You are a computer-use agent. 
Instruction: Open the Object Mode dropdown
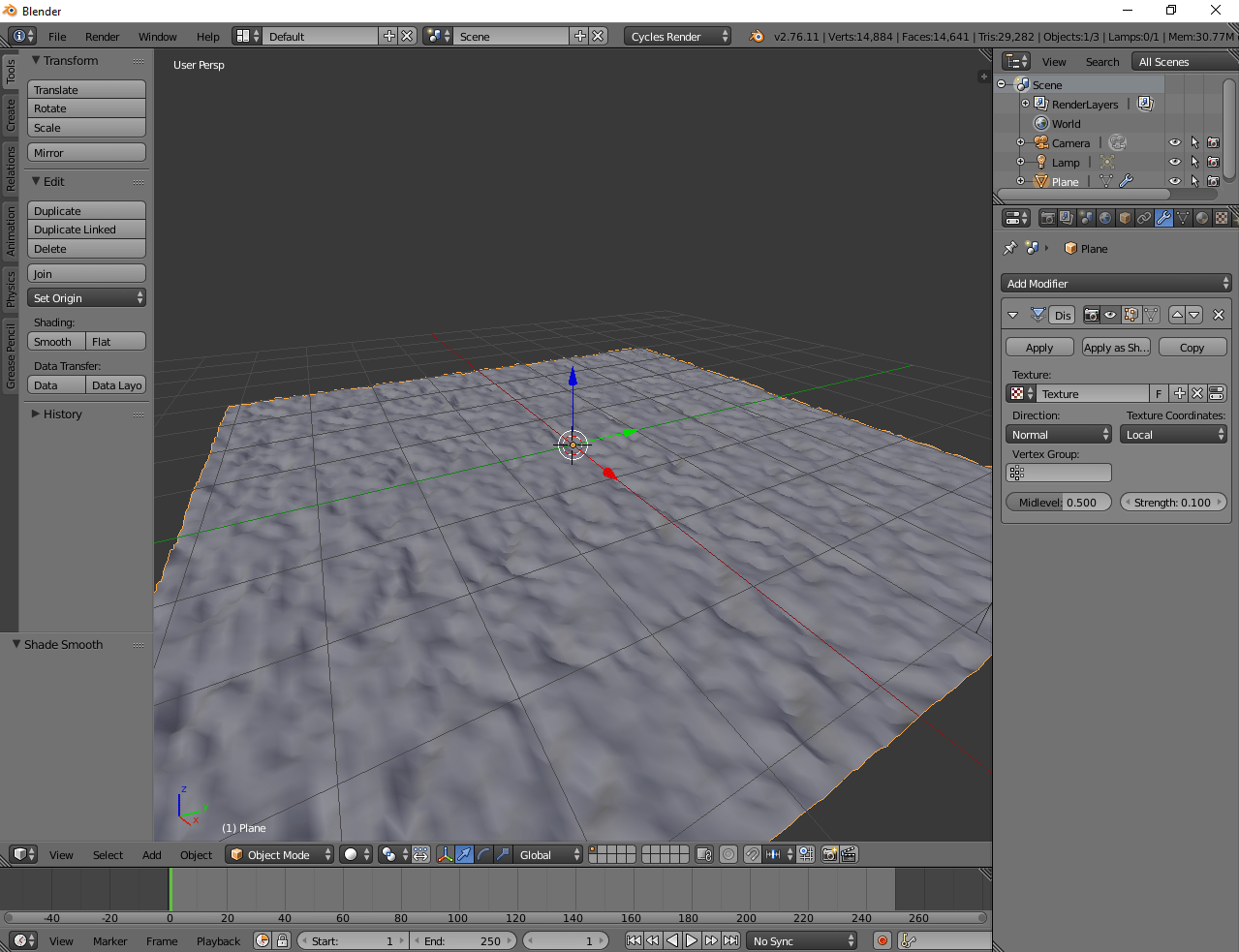pos(280,854)
